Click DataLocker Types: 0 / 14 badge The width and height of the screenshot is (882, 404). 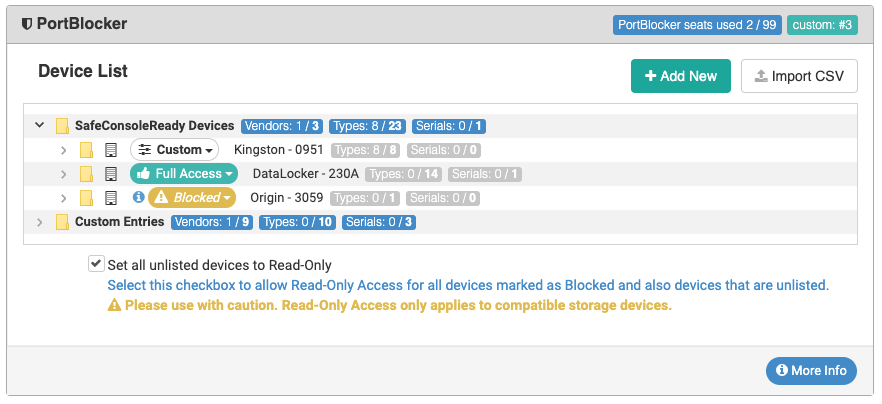point(403,174)
